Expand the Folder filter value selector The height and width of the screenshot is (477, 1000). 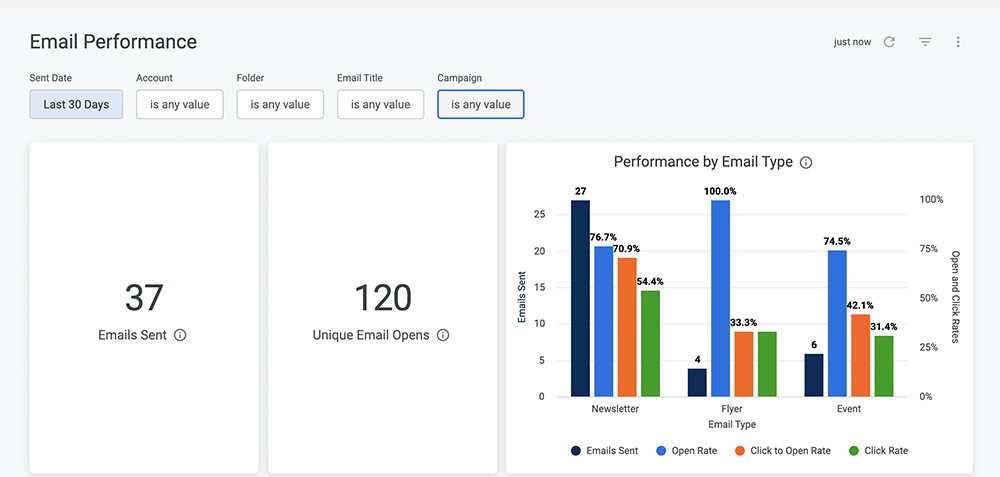pyautogui.click(x=280, y=104)
